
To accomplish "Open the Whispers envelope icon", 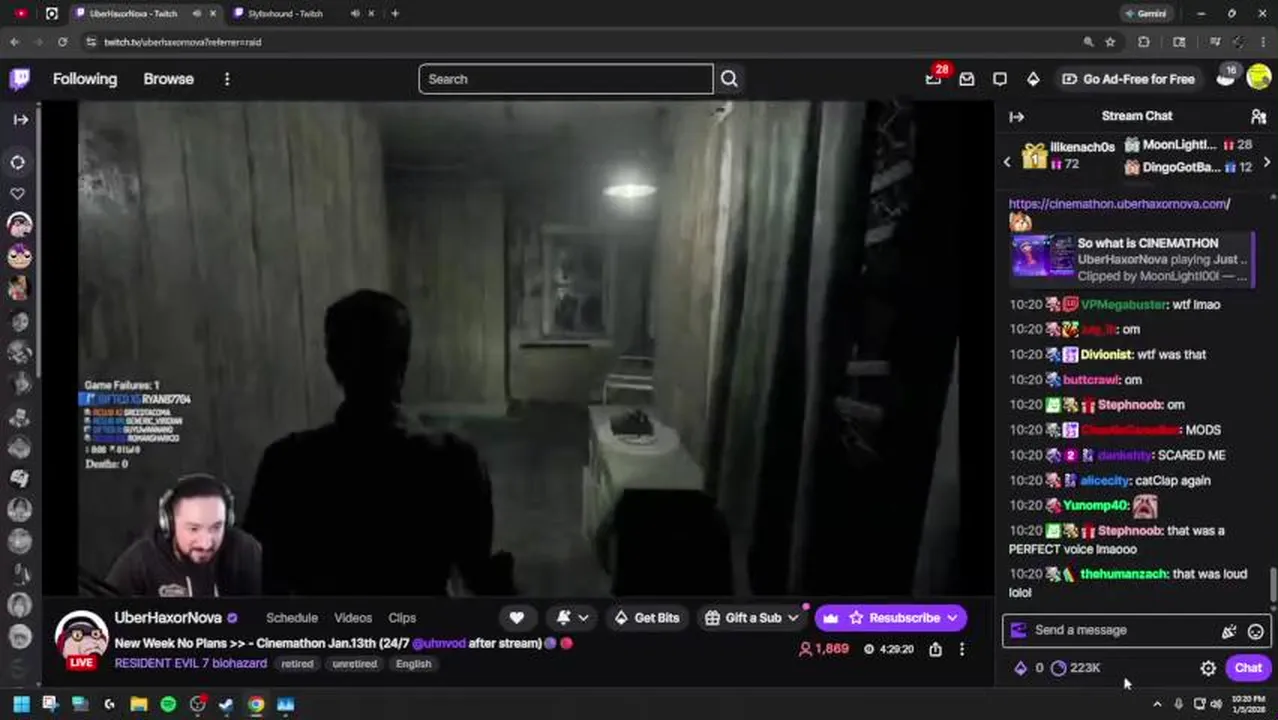I will [967, 79].
